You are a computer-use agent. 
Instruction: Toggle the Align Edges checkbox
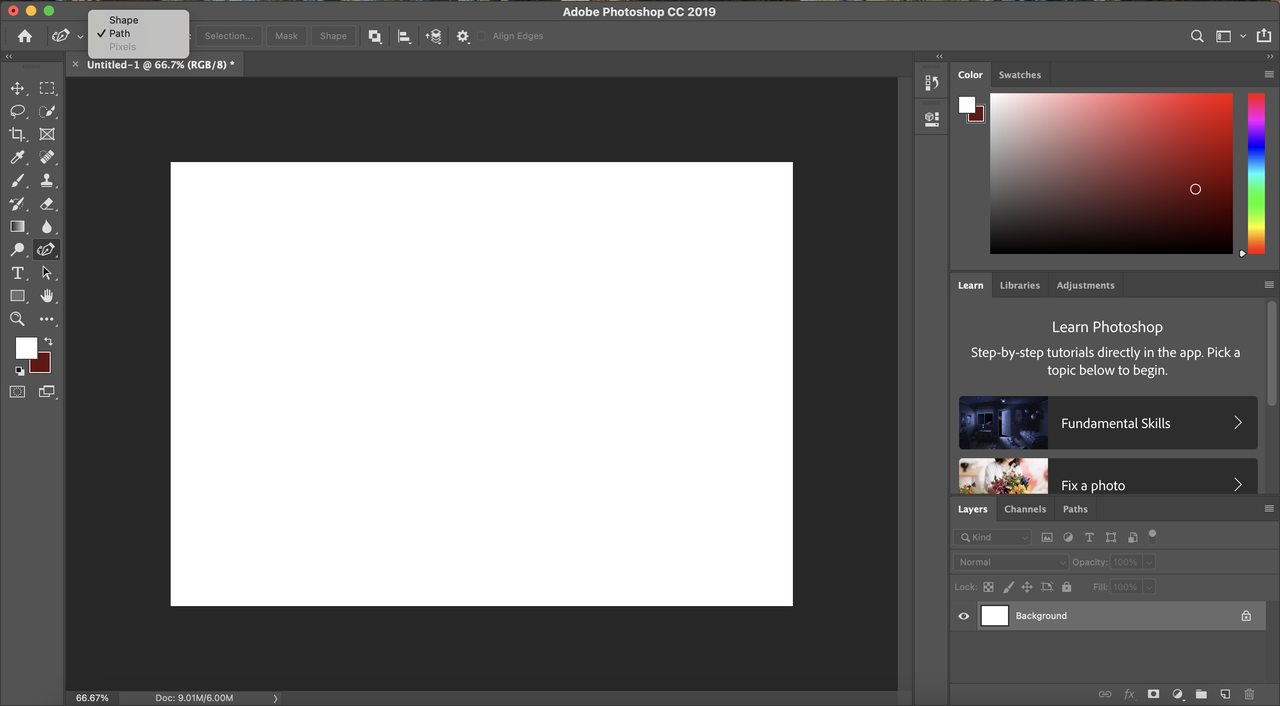[481, 36]
